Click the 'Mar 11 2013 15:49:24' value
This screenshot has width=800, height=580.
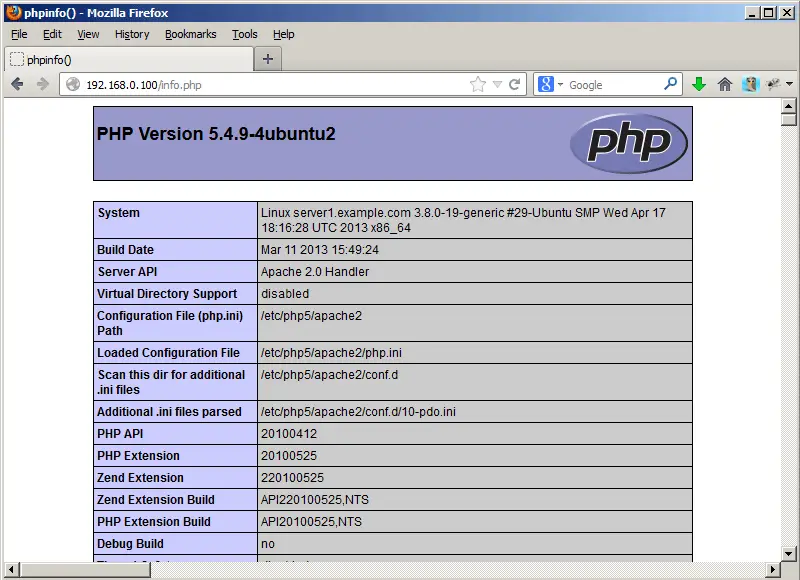[320, 249]
